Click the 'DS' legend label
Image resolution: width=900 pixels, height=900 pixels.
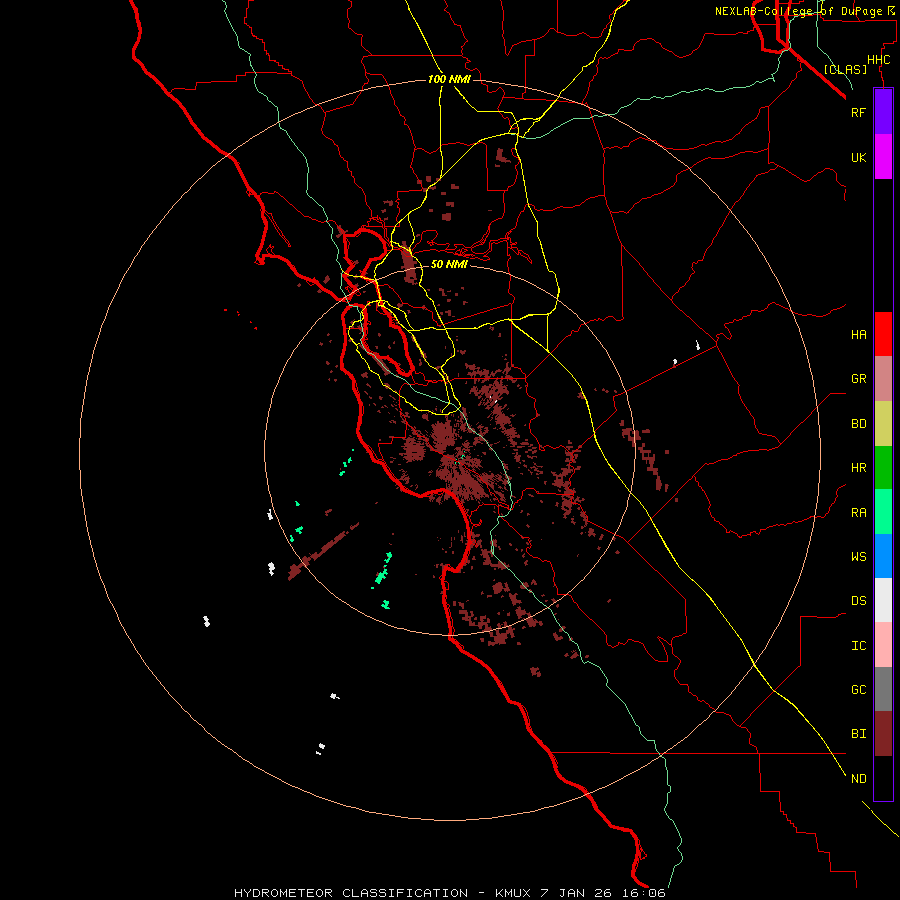click(859, 601)
